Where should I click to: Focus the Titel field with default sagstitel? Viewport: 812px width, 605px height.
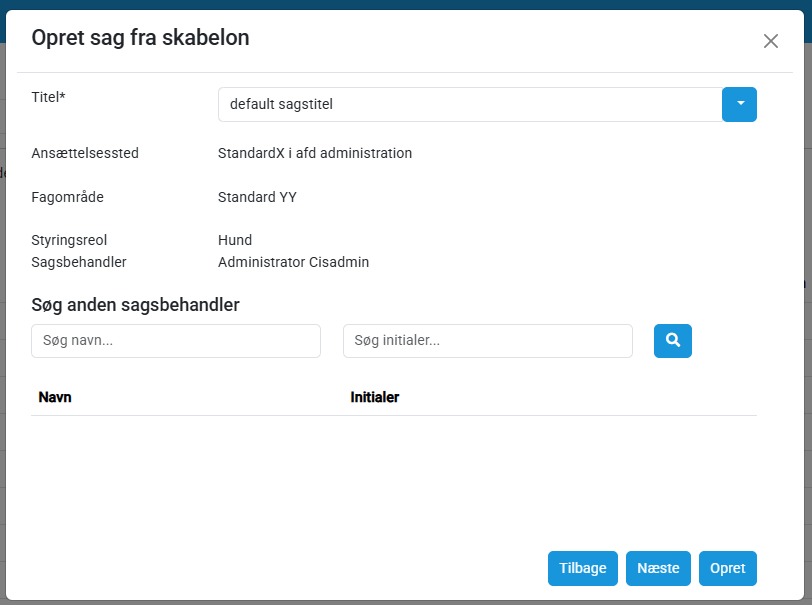click(x=469, y=104)
